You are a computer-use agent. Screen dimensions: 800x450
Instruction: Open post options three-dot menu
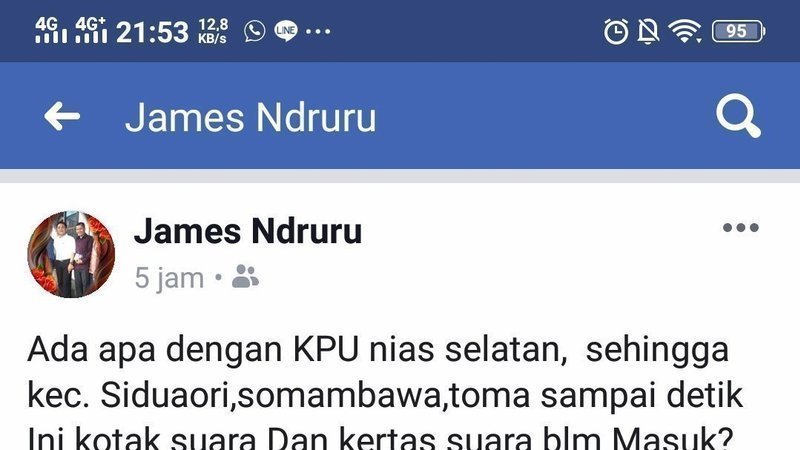pos(741,228)
